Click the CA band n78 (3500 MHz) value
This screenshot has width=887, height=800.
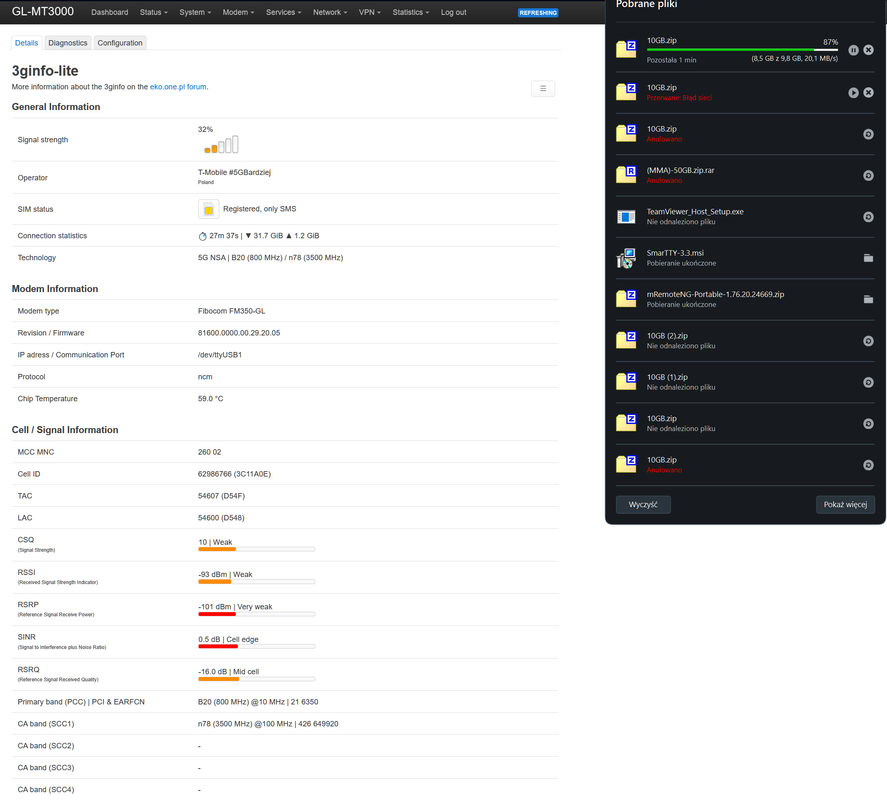pyautogui.click(x=268, y=724)
